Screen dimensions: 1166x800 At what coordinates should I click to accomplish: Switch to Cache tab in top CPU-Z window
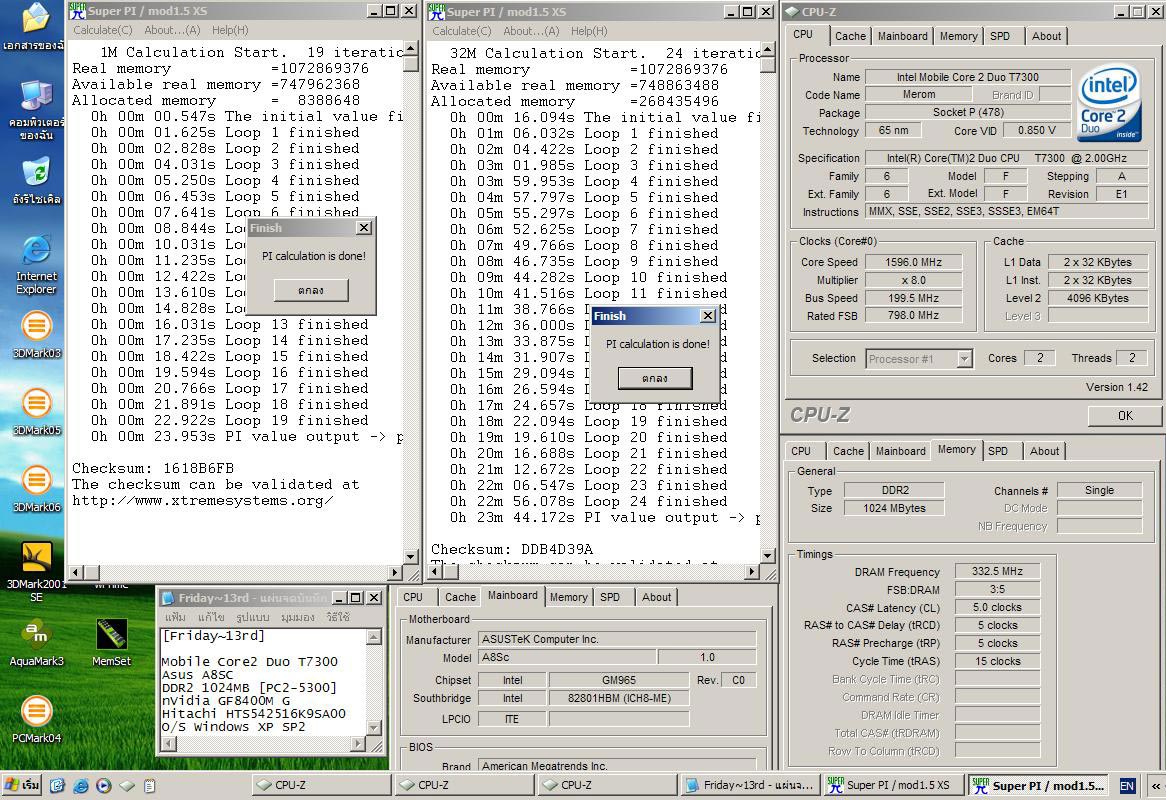pos(850,36)
